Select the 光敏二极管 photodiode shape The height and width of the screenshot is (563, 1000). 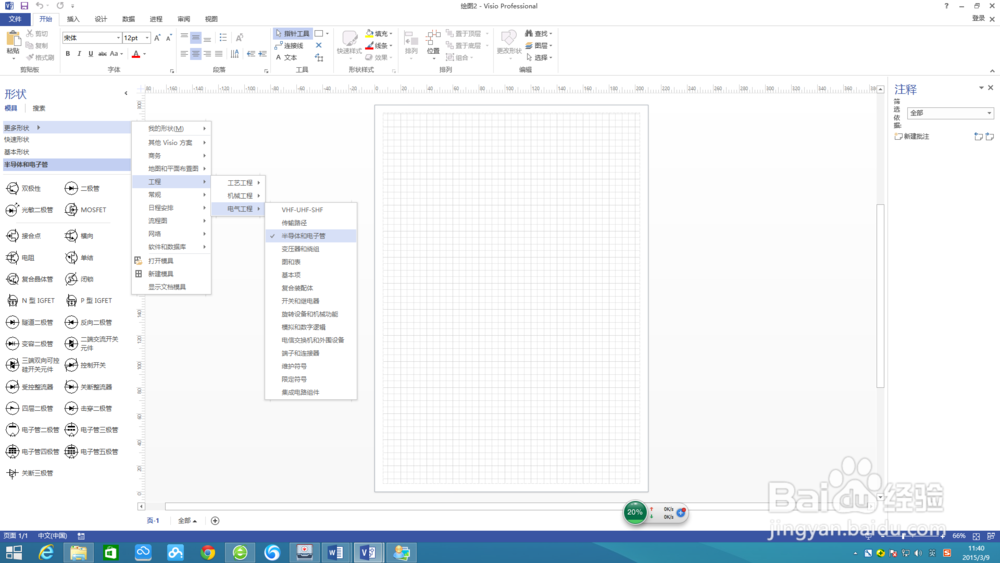pyautogui.click(x=29, y=210)
